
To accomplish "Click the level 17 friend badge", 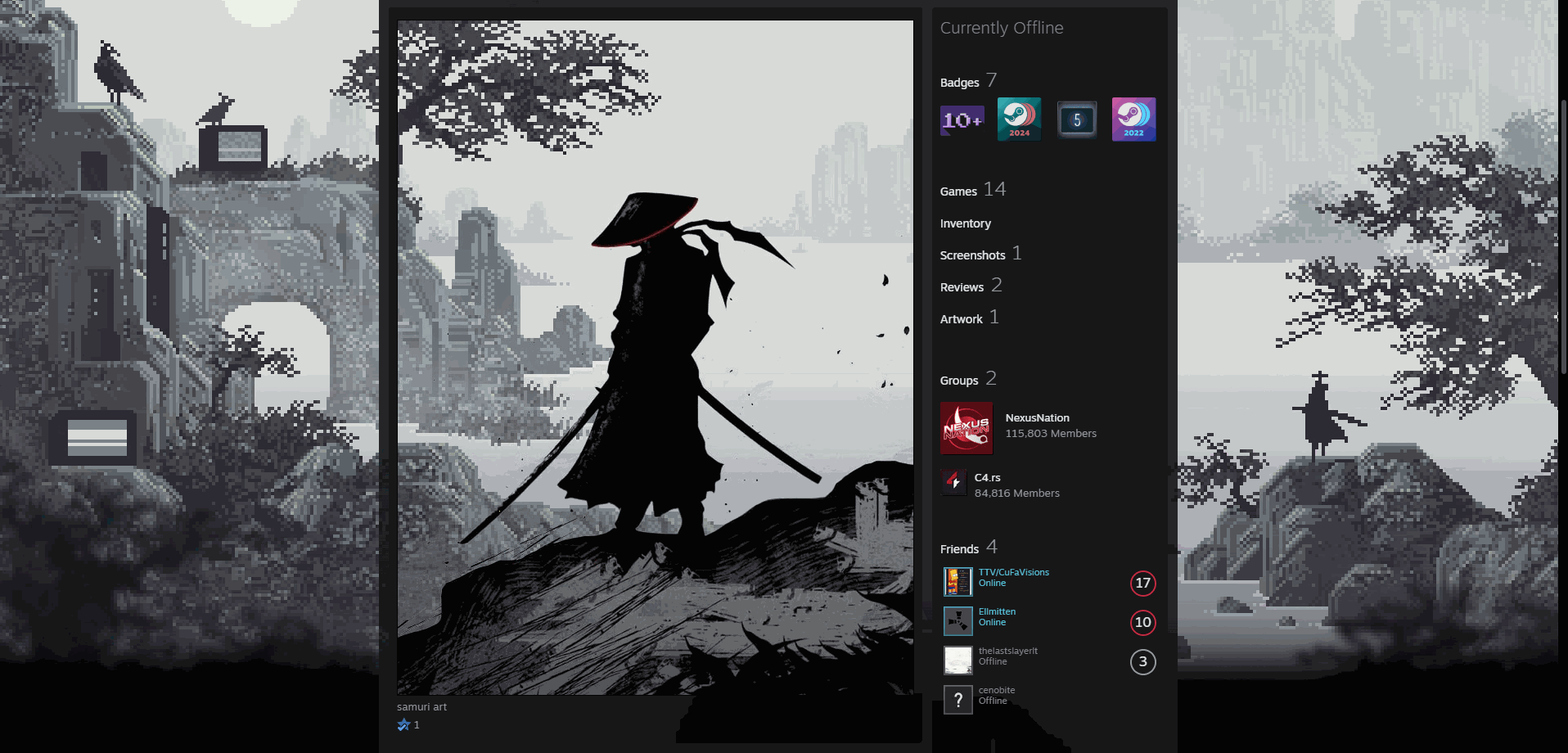I will [x=1143, y=583].
